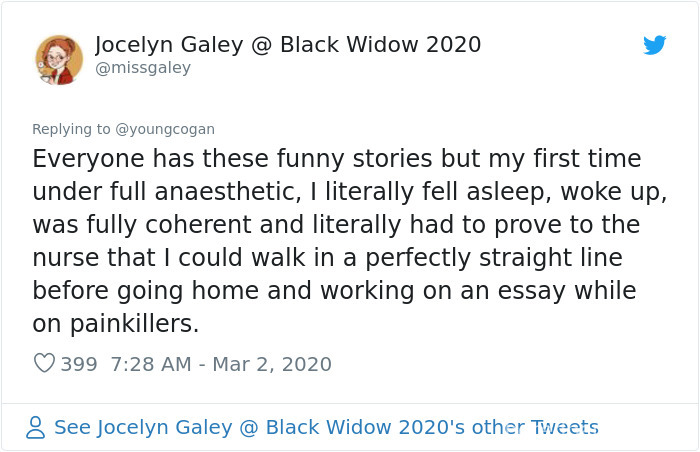
Task: Click the "working on an essay" phrase
Action: (443, 291)
